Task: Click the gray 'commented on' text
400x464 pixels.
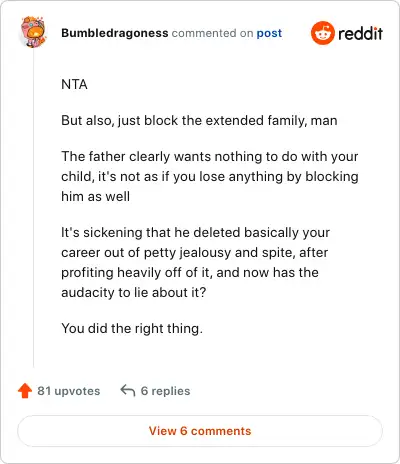Action: pos(212,33)
